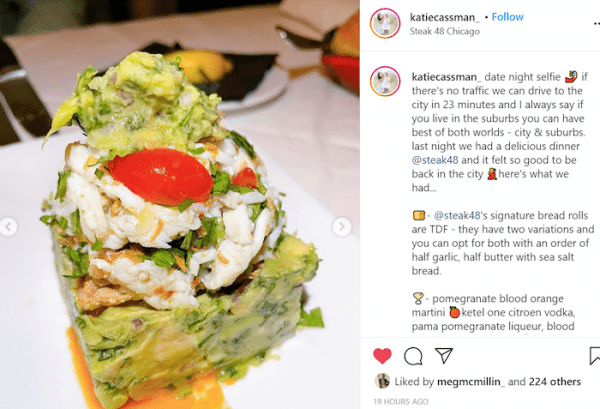Click the crab avocado stack photo
The height and width of the screenshot is (409, 600).
[x=180, y=204]
